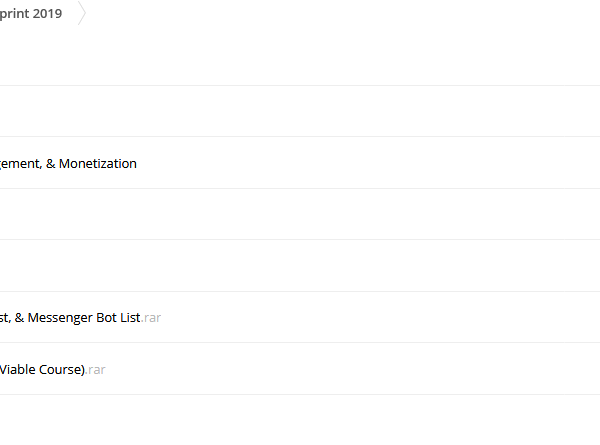600x445 pixels.
Task: Select the blank row just above Messenger Bot List
Action: coord(300,266)
